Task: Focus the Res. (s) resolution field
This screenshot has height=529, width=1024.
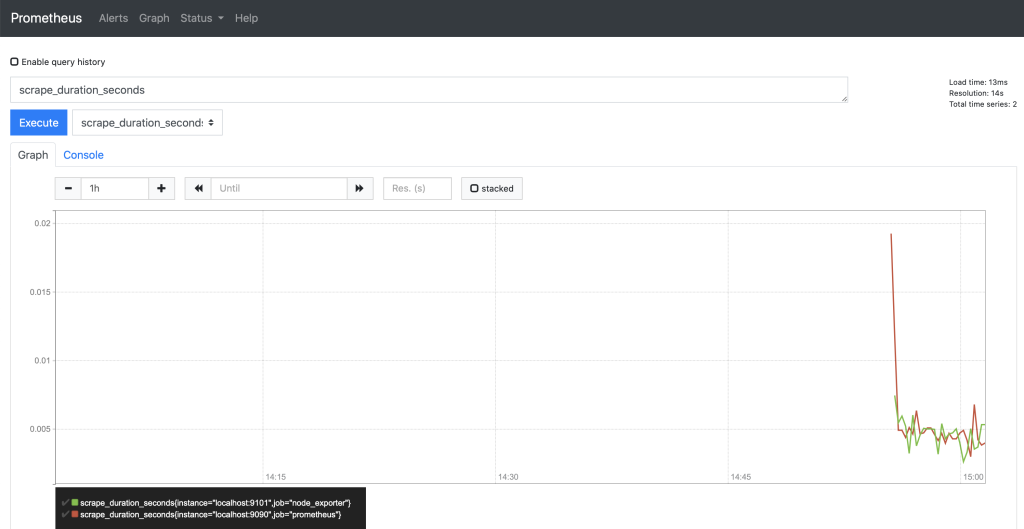Action: [x=417, y=188]
